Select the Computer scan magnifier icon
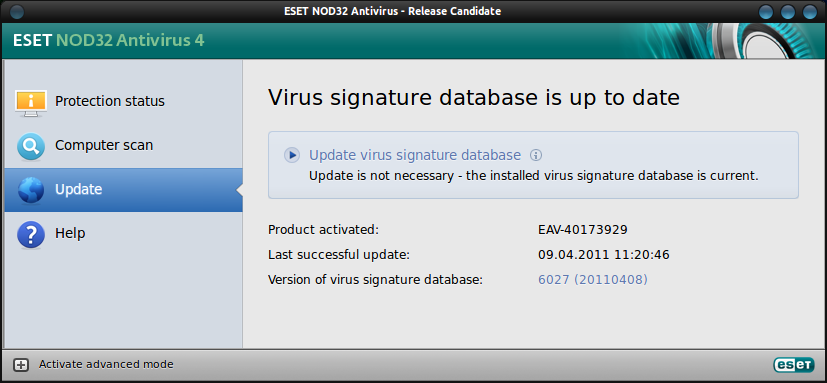 pyautogui.click(x=31, y=146)
